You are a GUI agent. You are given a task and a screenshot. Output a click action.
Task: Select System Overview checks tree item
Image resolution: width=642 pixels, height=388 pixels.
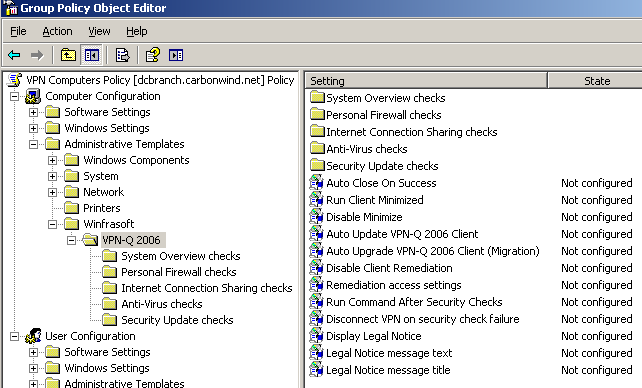(181, 256)
